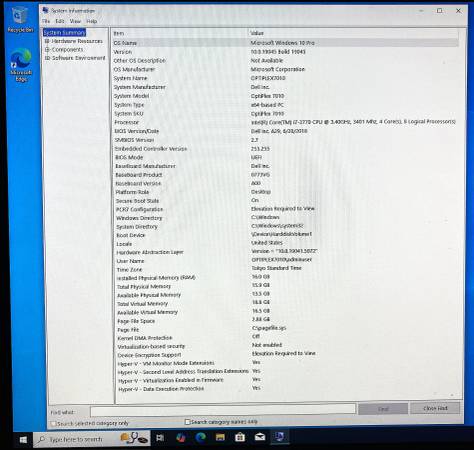Select System Information taskbar icon
This screenshot has height=450, width=474.
[x=279, y=436]
